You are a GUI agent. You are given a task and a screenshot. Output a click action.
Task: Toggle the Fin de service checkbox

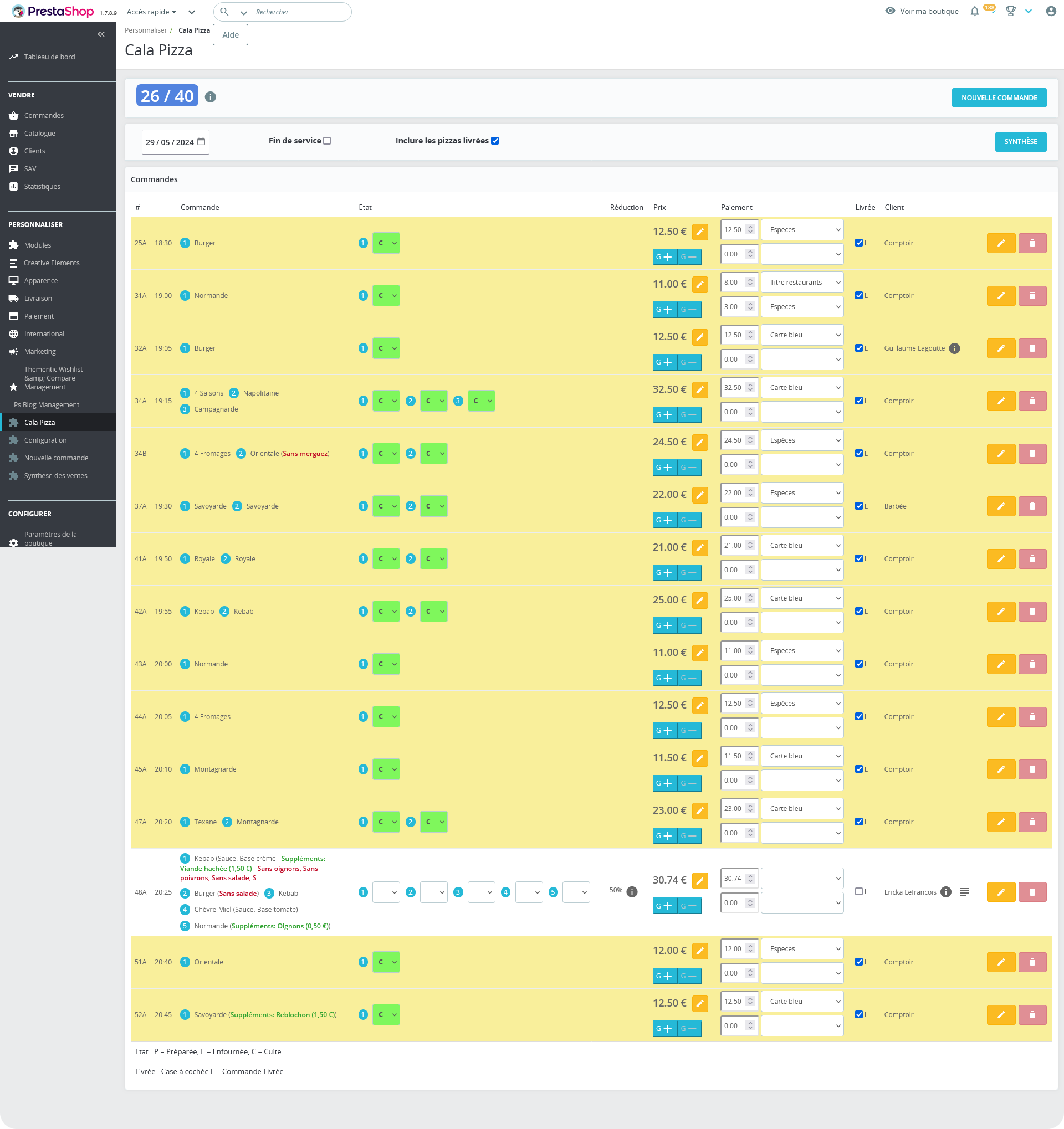pos(327,141)
